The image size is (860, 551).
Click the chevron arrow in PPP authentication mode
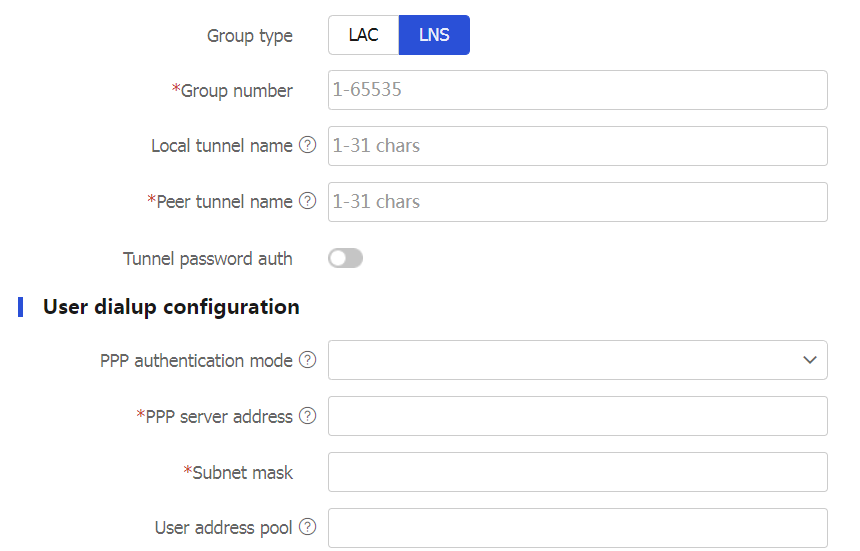pyautogui.click(x=809, y=360)
